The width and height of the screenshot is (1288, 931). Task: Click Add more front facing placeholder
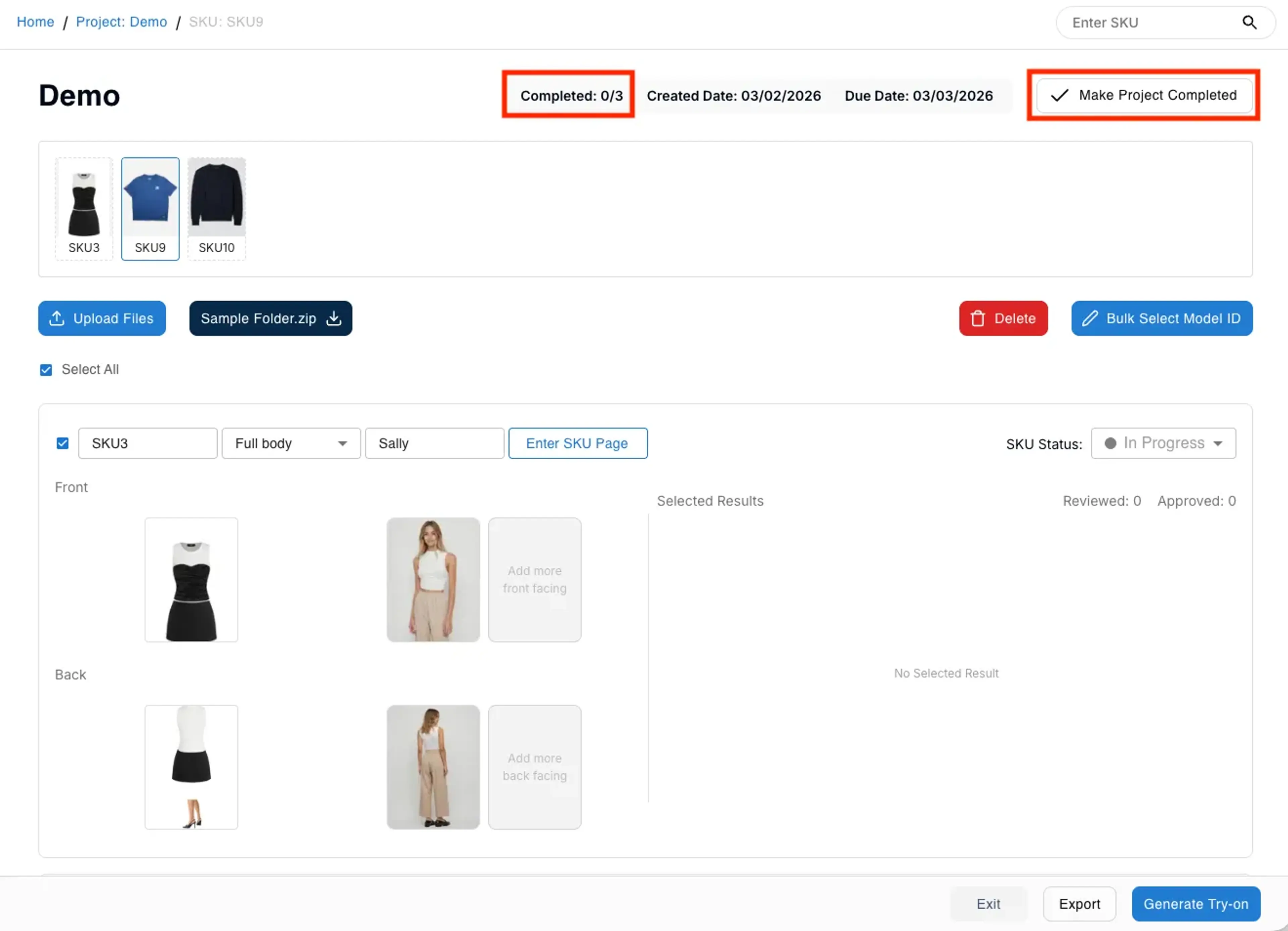point(534,579)
